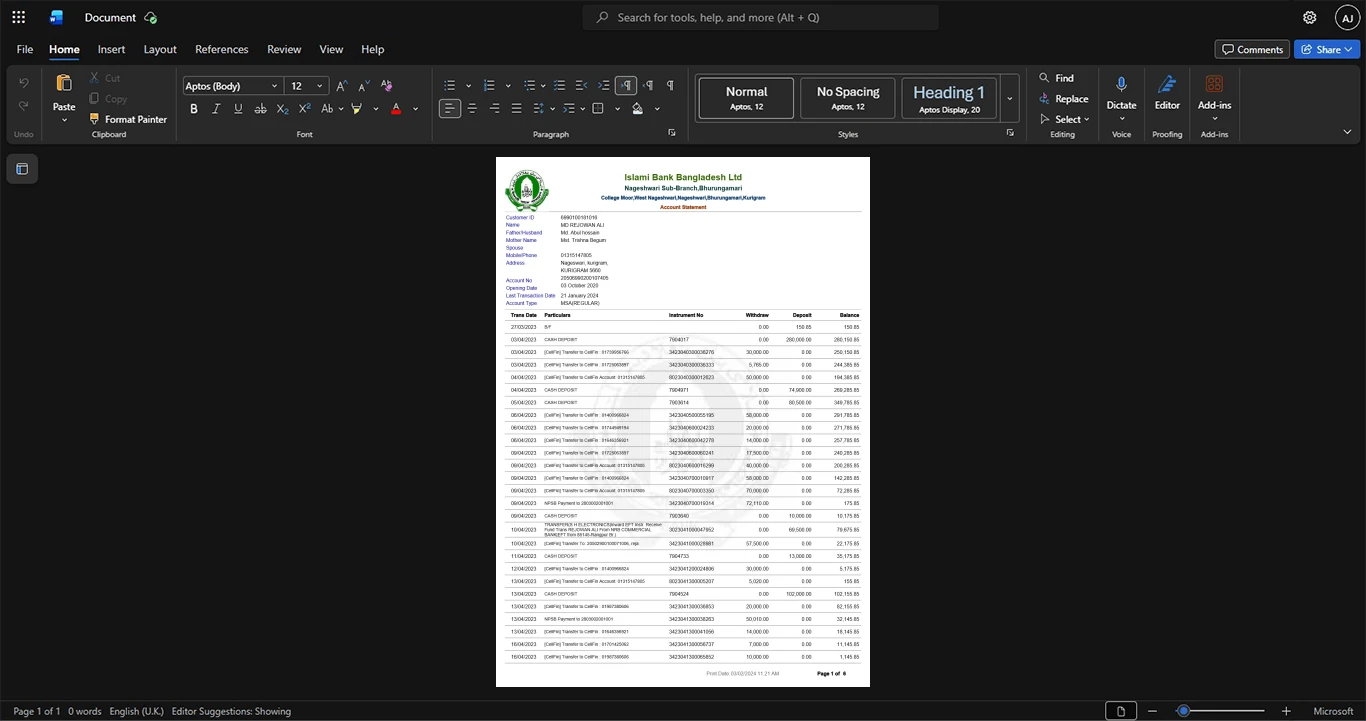1366x721 pixels.
Task: Click the shading paint bucket icon
Action: [x=638, y=108]
